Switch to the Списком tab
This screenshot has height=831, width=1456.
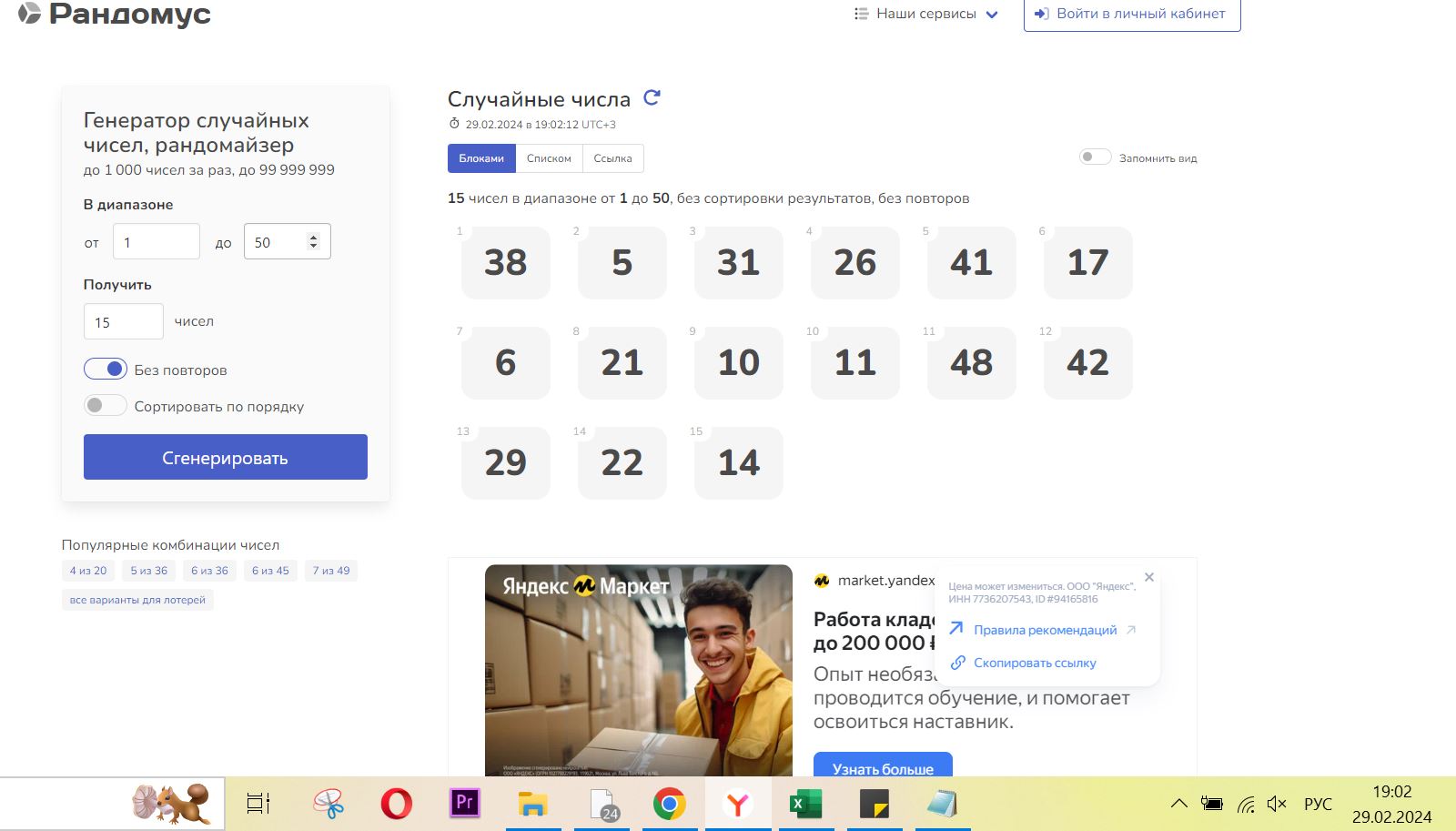pos(549,158)
